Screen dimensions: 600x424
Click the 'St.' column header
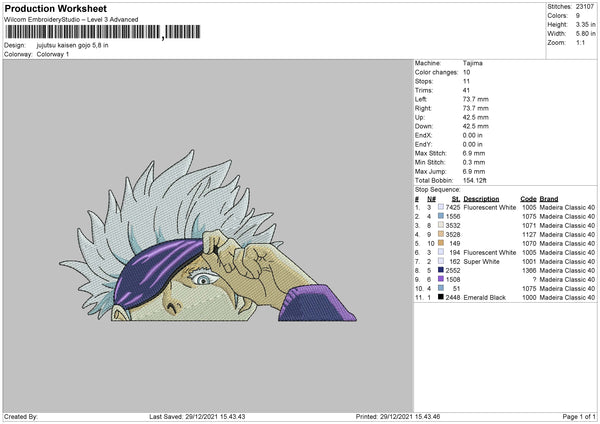456,199
